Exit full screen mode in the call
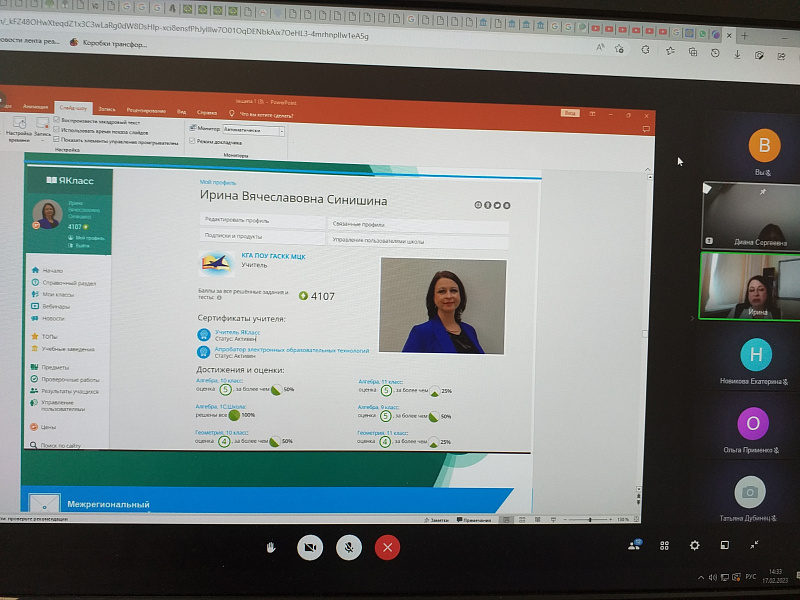This screenshot has height=600, width=800. click(x=754, y=545)
